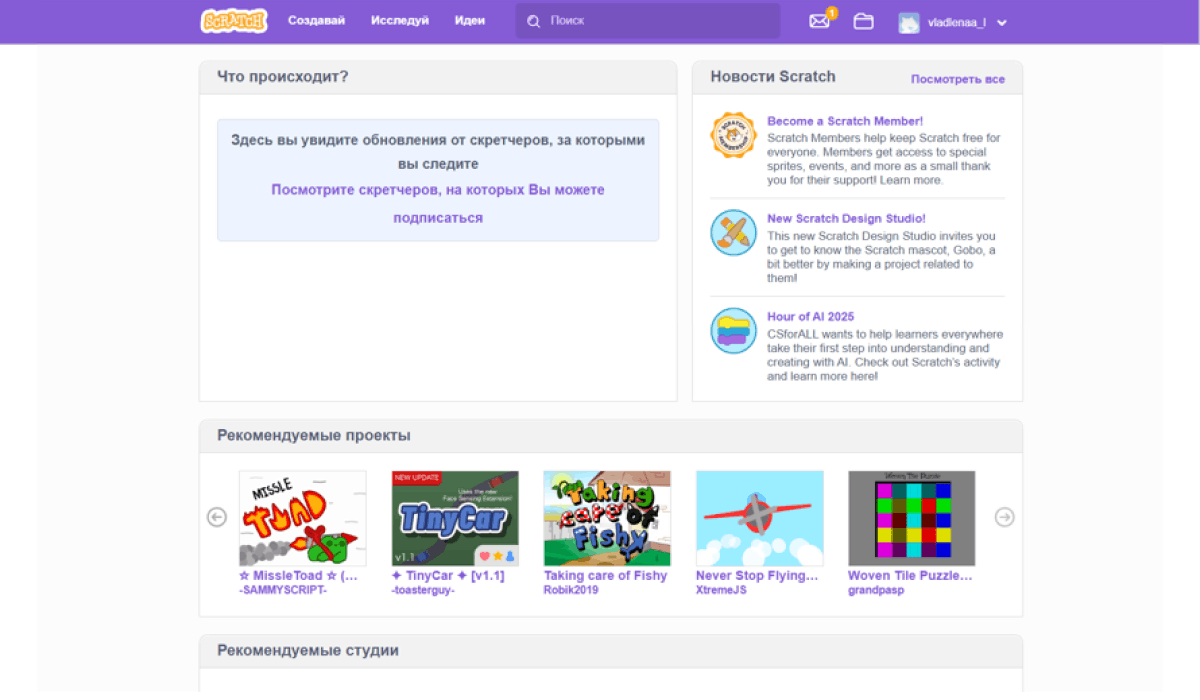Visit author link Robik2019
This screenshot has height=700, width=1200.
point(571,590)
